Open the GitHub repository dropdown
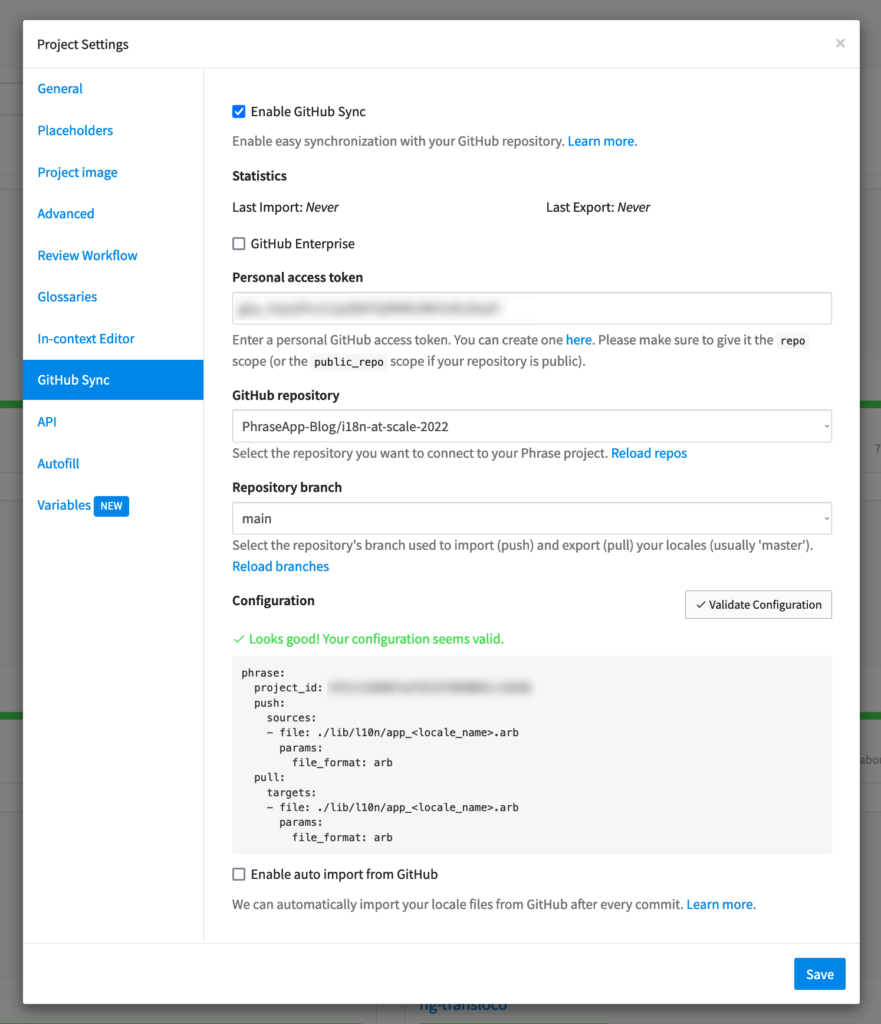The image size is (881, 1024). (531, 426)
